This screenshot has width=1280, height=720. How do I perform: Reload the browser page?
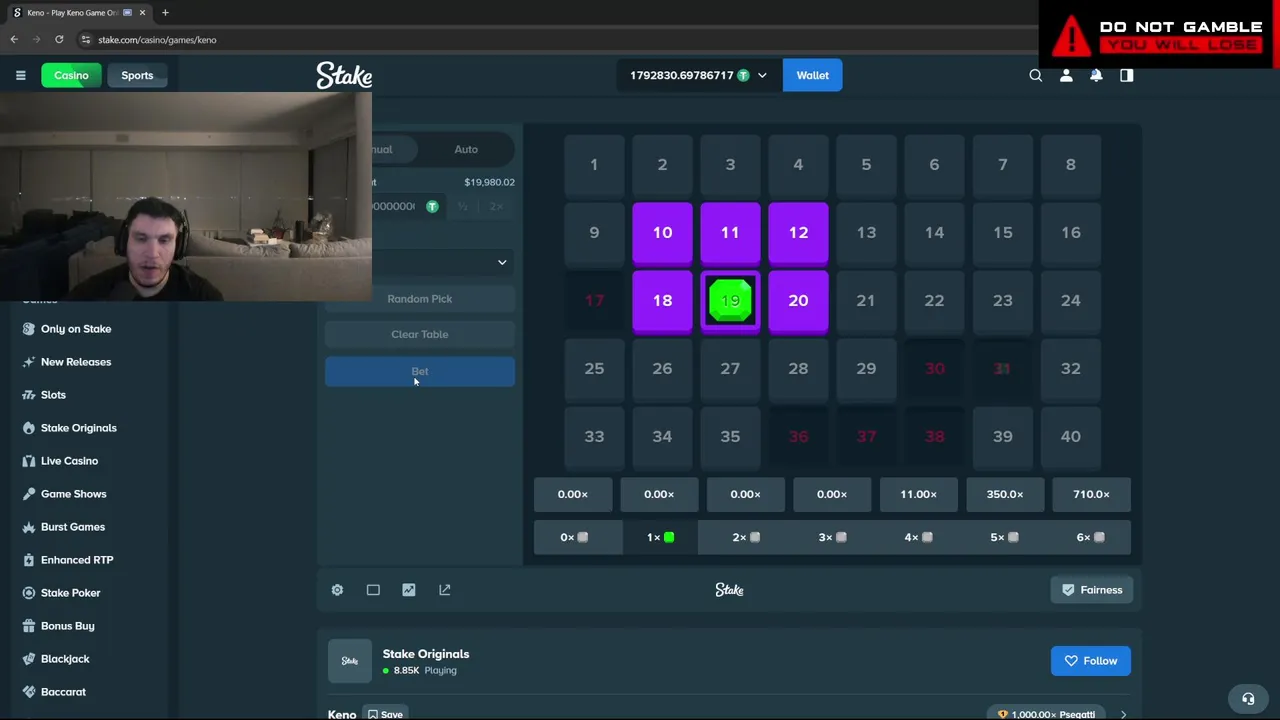click(59, 40)
